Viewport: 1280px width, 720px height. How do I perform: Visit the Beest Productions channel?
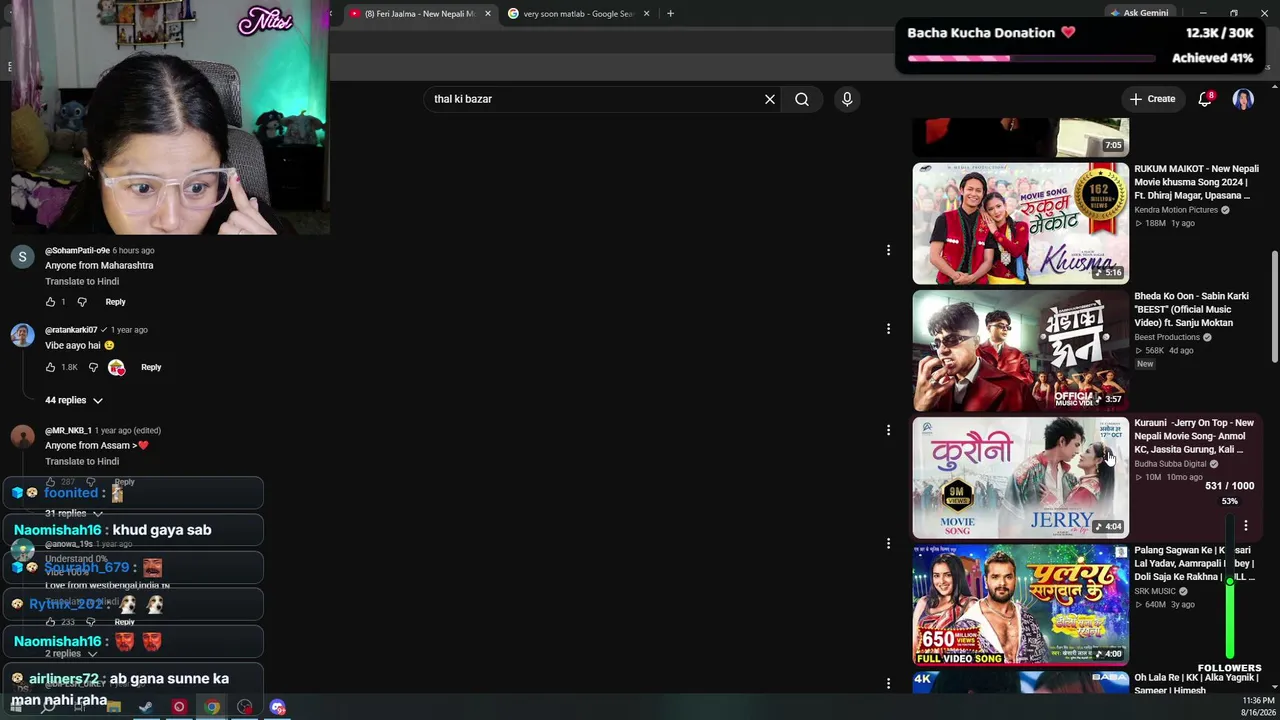[1167, 337]
